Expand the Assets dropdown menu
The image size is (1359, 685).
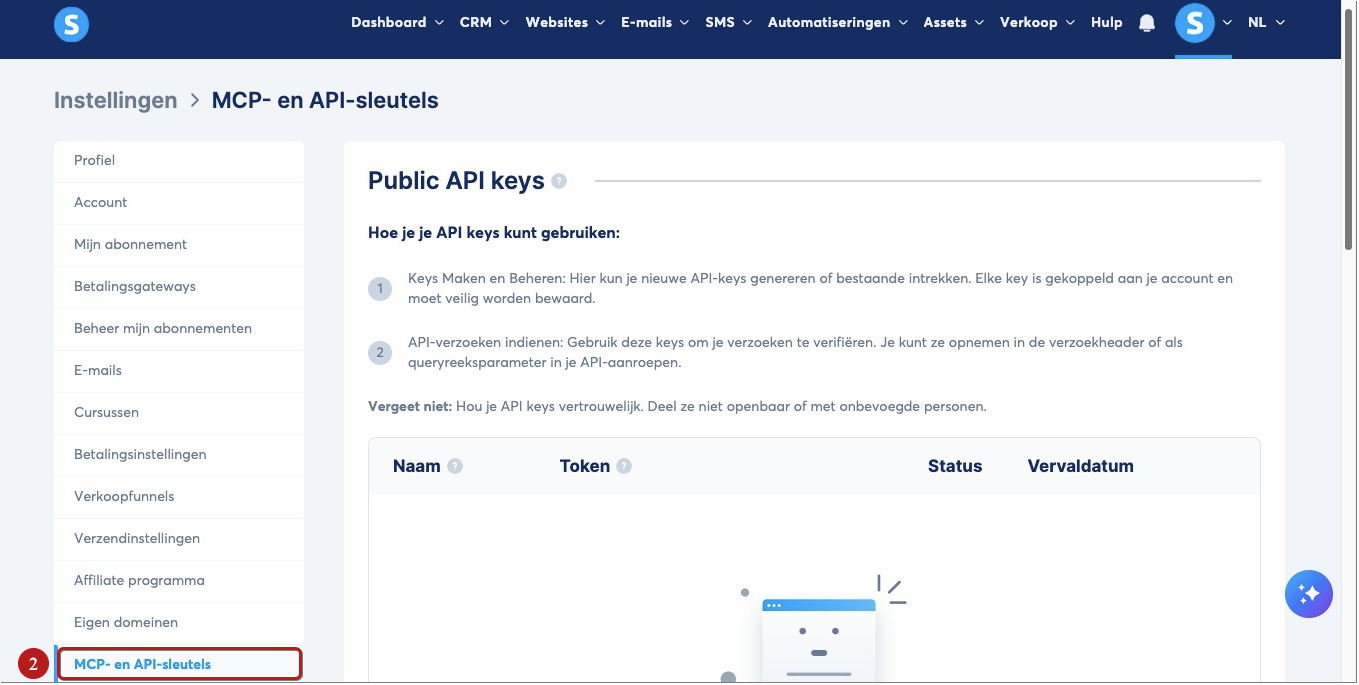click(x=953, y=22)
